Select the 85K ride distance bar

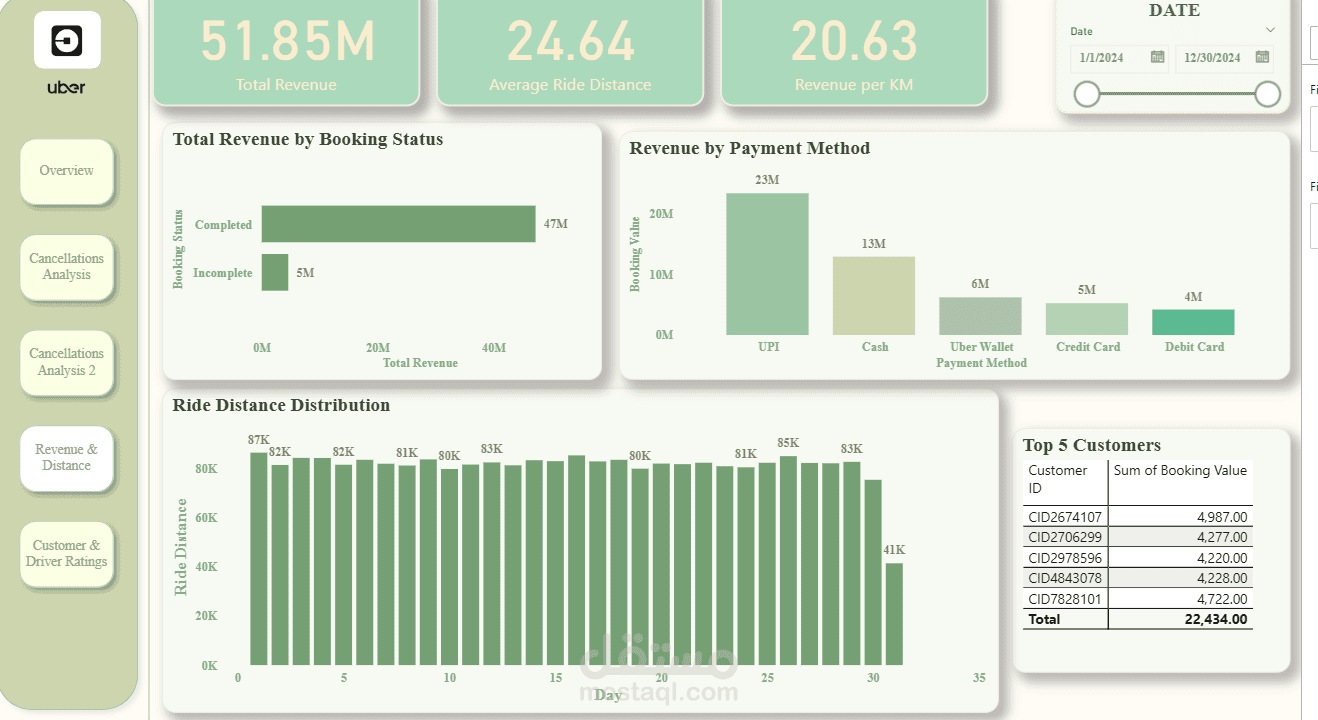pos(788,561)
